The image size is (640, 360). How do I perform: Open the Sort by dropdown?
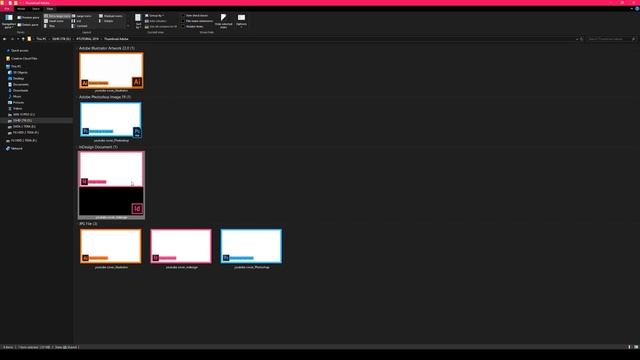click(138, 21)
